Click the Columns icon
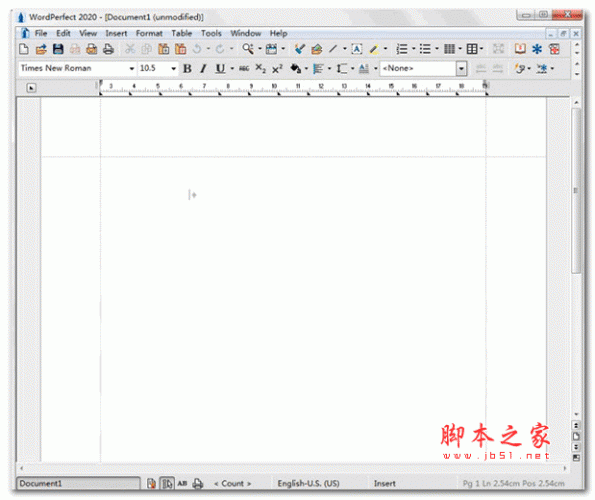The width and height of the screenshot is (595, 500). (x=449, y=49)
